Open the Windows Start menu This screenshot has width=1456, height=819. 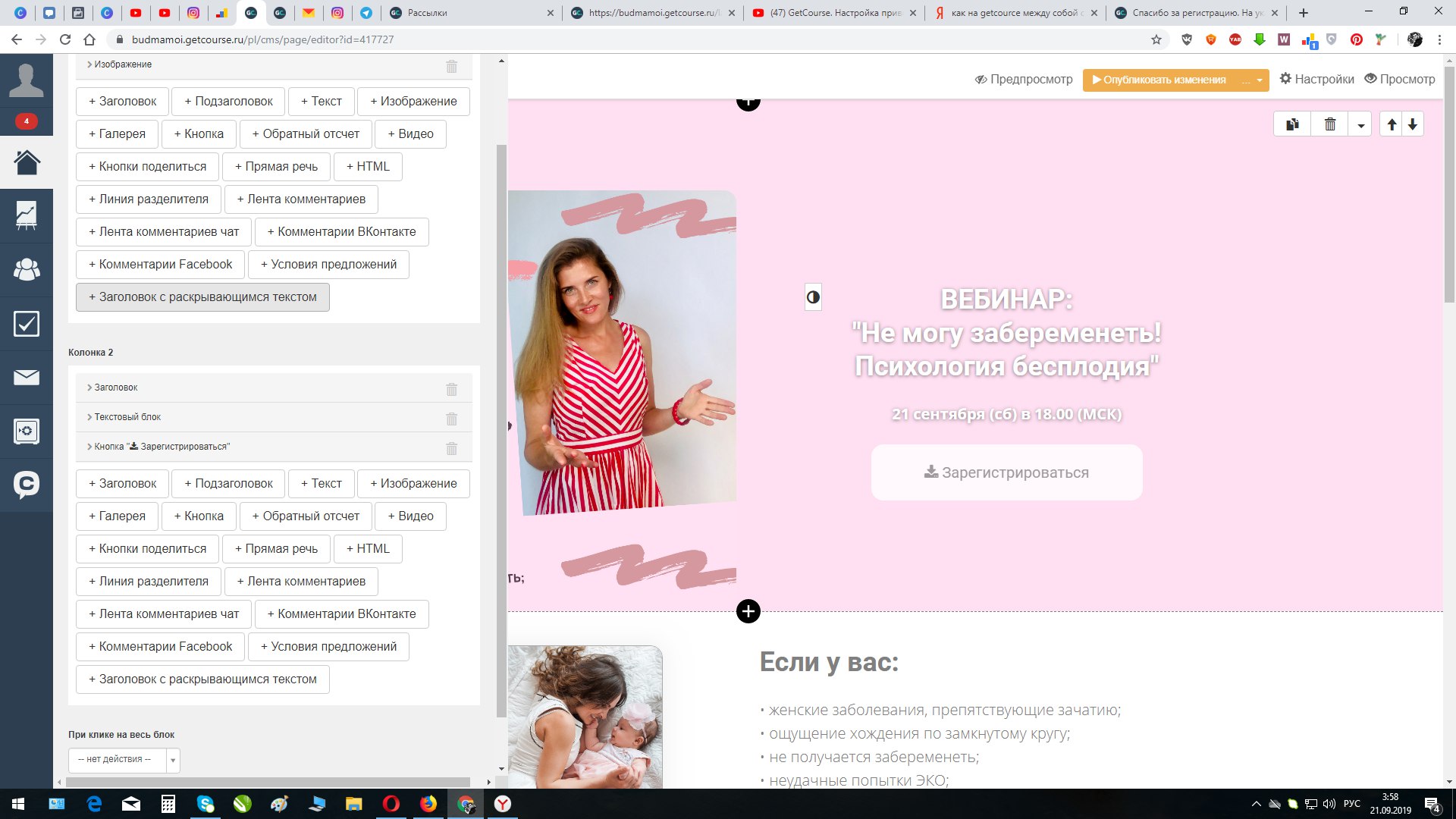point(18,804)
